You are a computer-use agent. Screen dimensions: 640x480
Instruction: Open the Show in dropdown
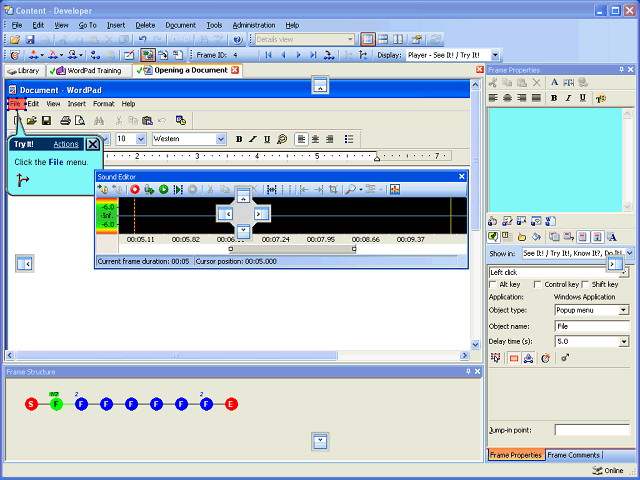point(630,253)
